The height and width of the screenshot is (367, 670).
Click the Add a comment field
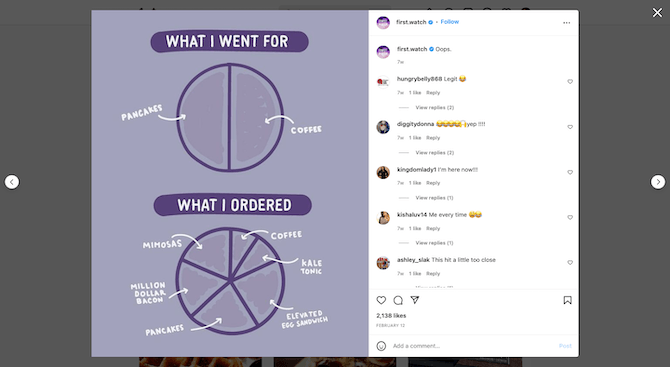474,346
